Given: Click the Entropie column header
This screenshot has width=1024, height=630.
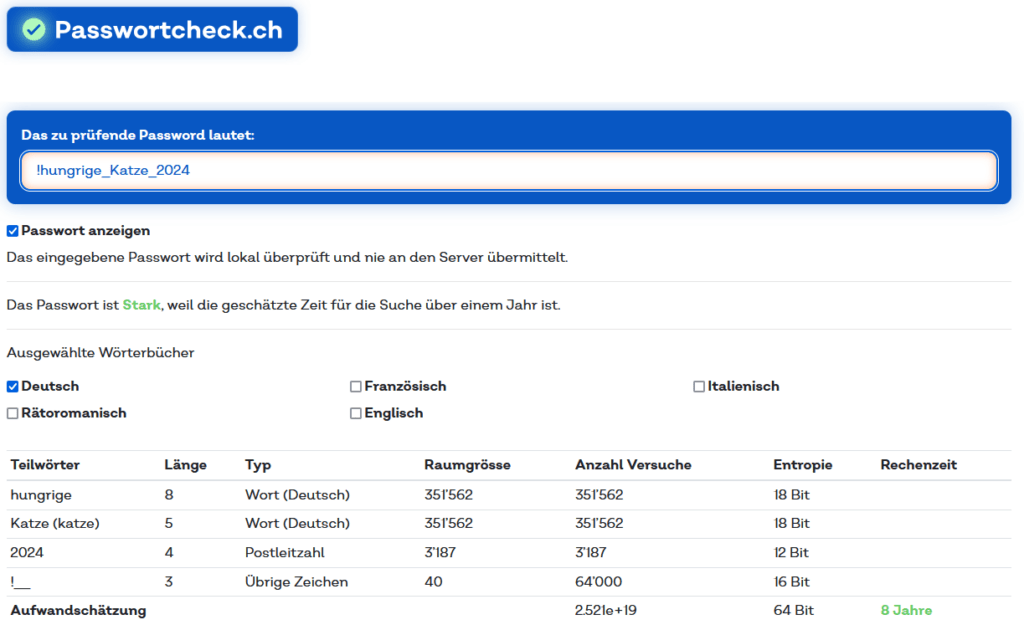Looking at the screenshot, I should 802,465.
